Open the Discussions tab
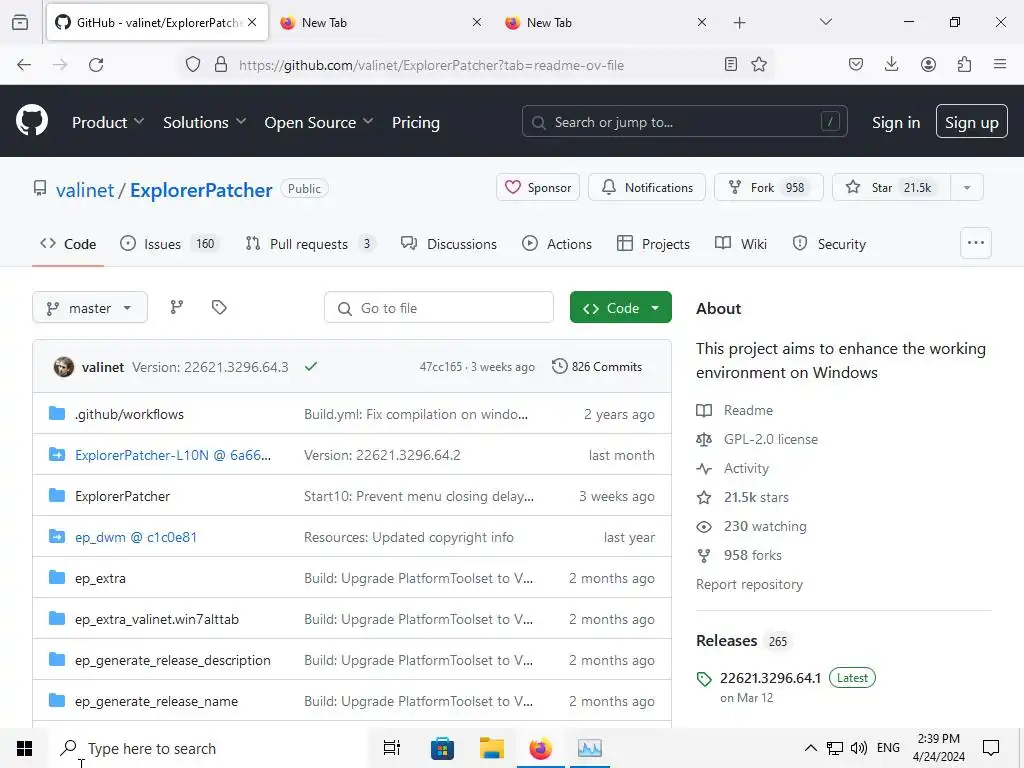The image size is (1024, 768). click(x=449, y=244)
